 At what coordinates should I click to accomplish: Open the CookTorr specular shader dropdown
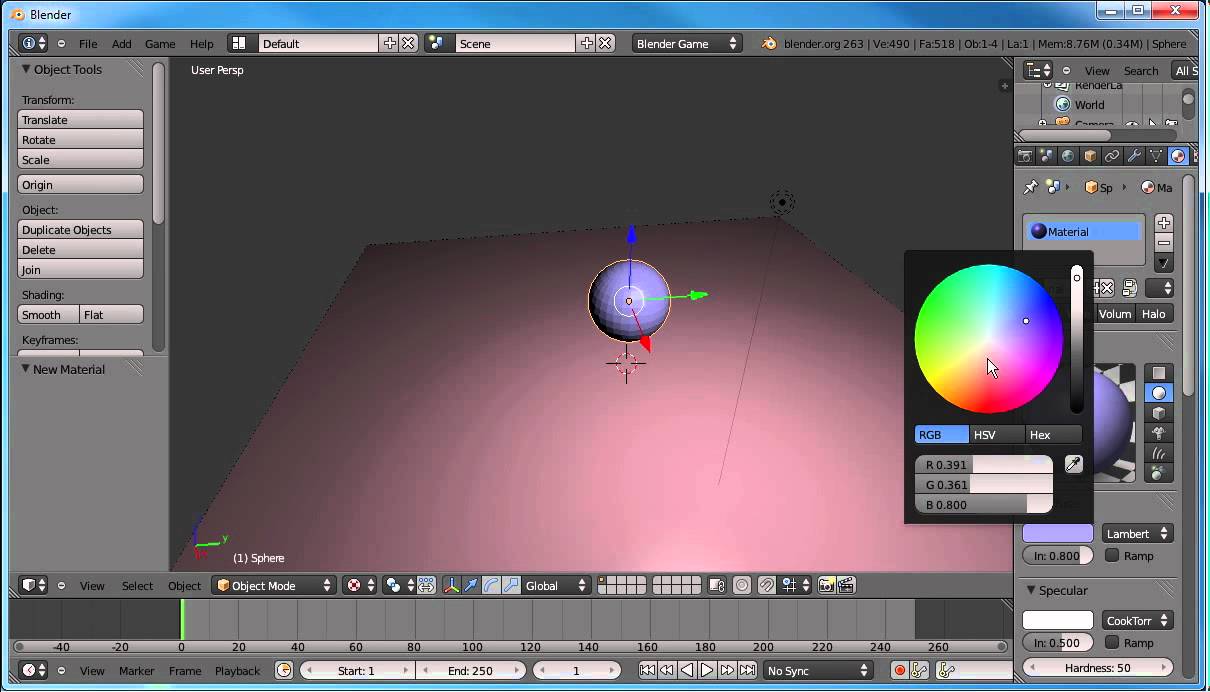pyautogui.click(x=1137, y=620)
